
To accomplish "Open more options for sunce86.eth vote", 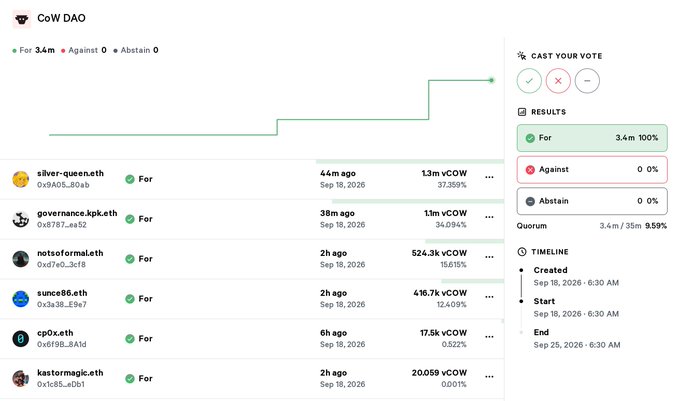I will tap(489, 297).
